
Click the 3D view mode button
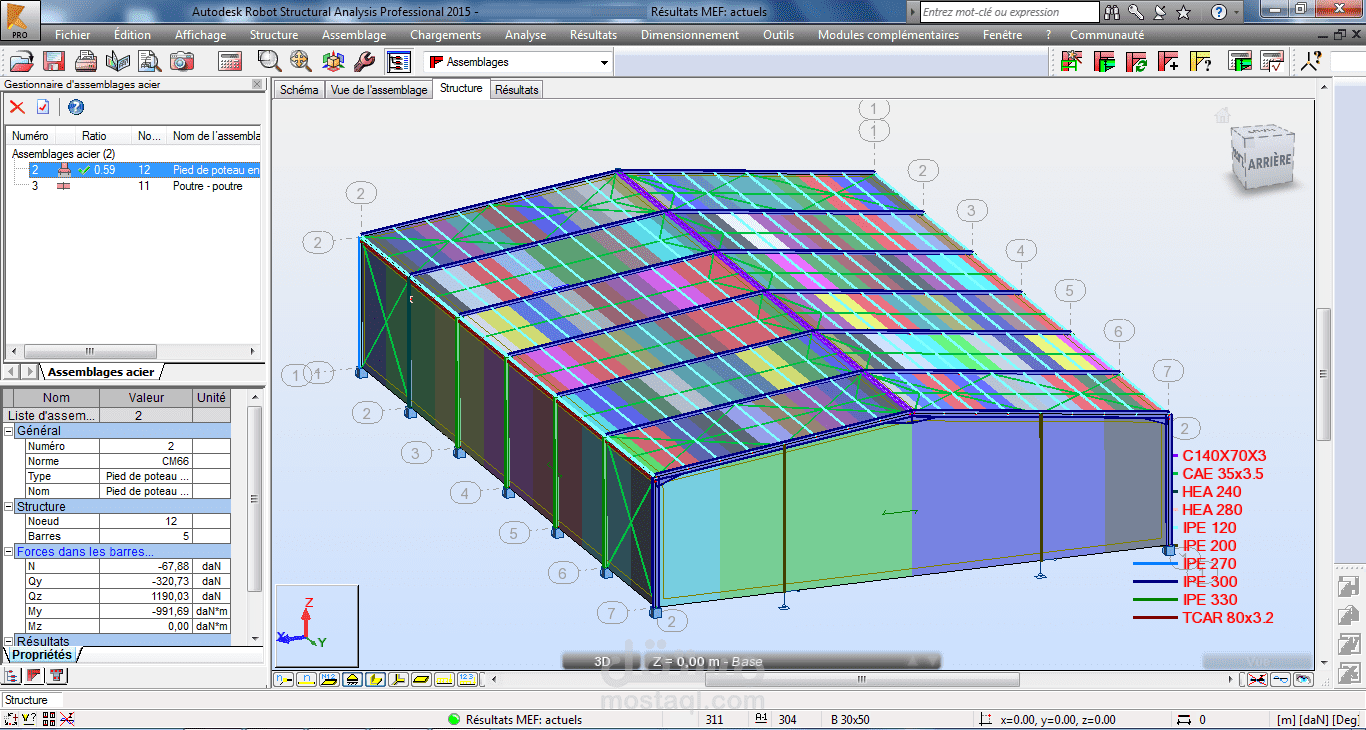pos(603,662)
